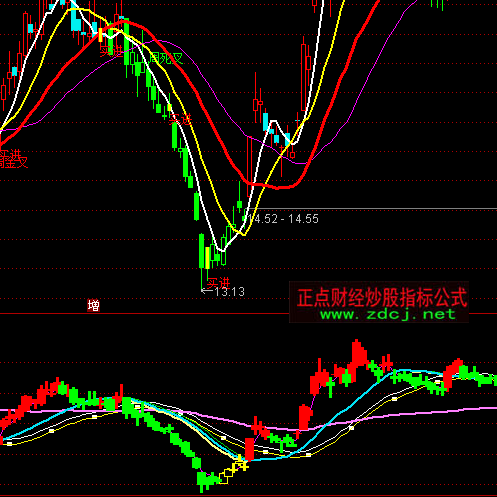
Task: Click the 13.13 lowest price label
Action: point(230,292)
